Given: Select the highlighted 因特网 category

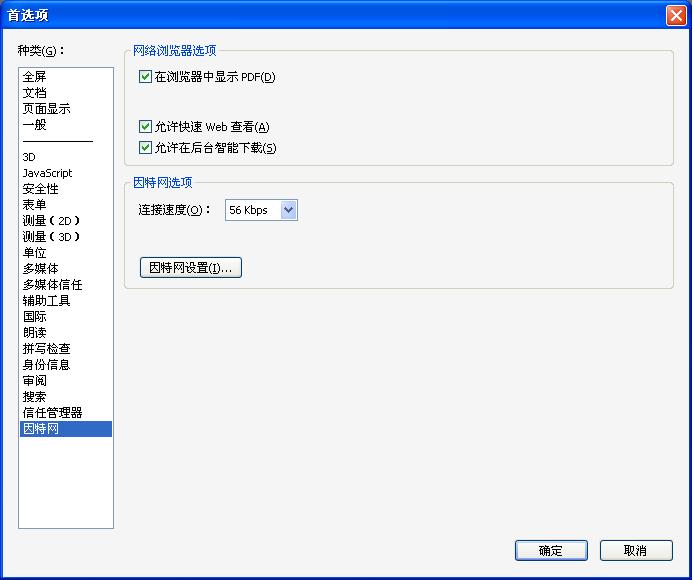Looking at the screenshot, I should 66,429.
